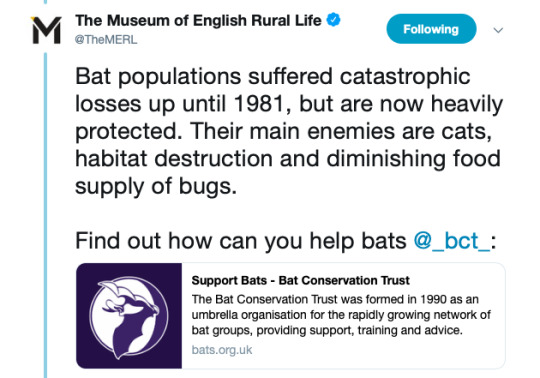Screen dimensions: 540x378
Task: Open the tweet options chevron dropdown
Action: point(498,30)
